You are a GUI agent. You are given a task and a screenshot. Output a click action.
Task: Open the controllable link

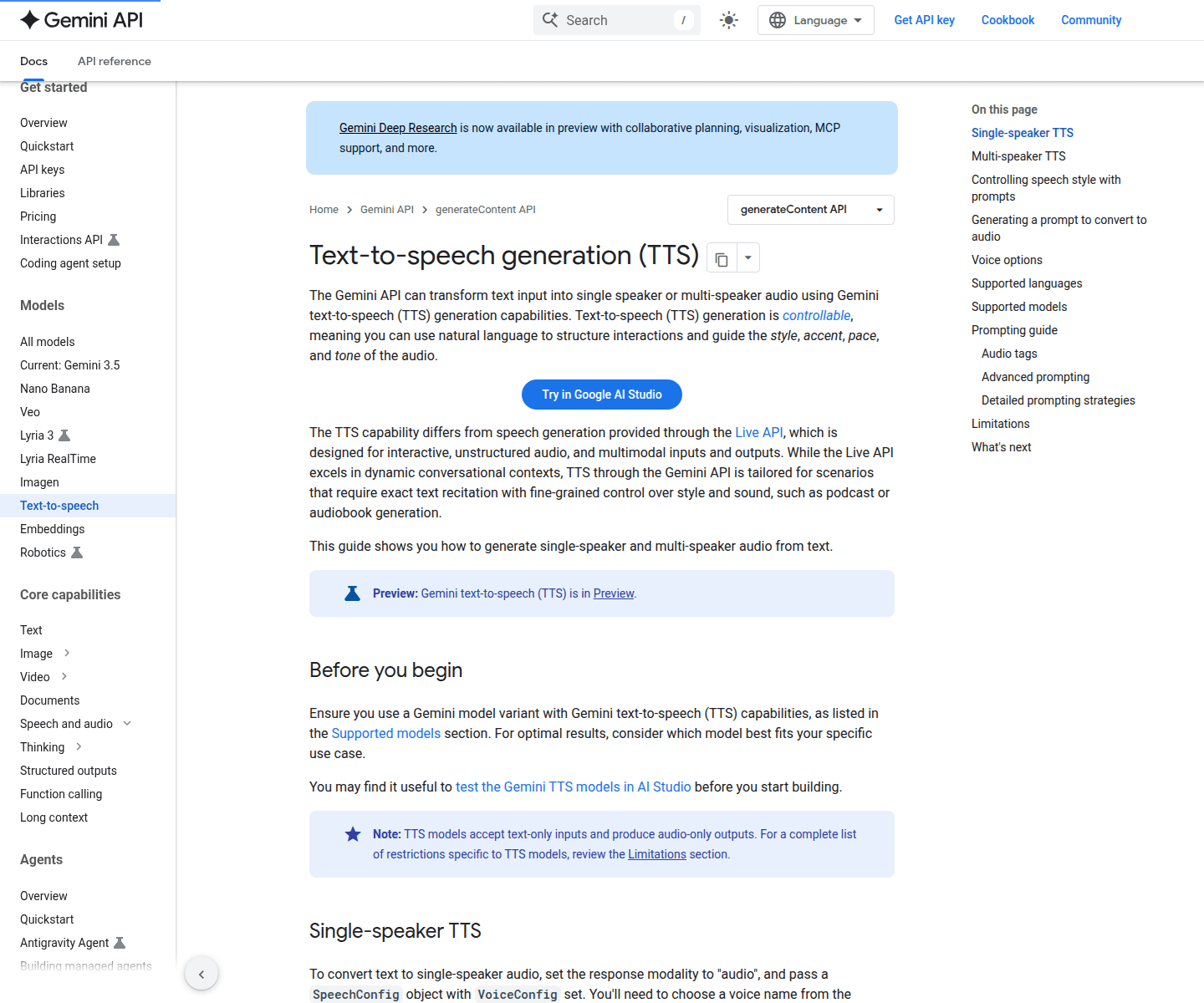pos(816,315)
